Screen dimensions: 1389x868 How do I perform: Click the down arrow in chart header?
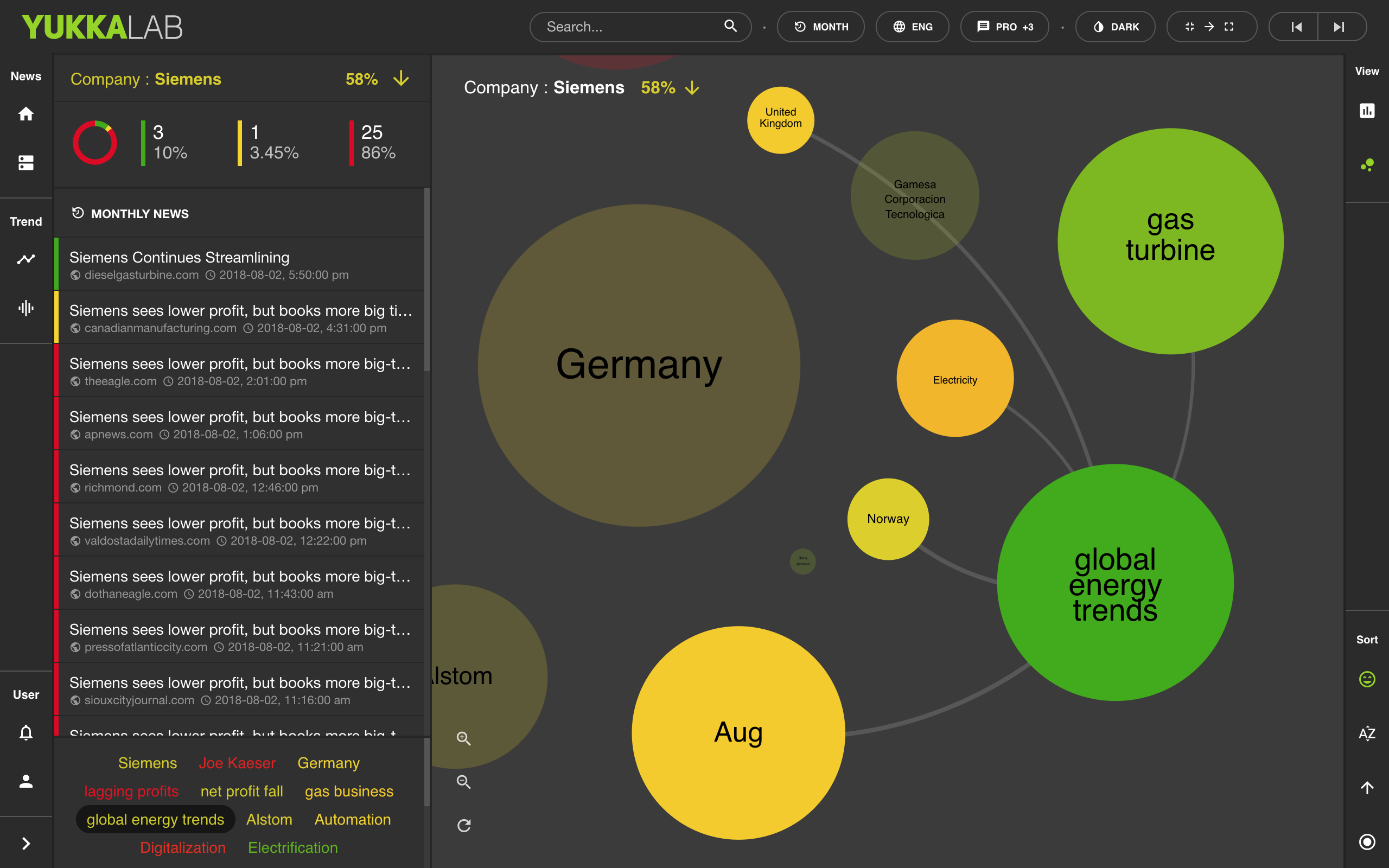pos(692,88)
